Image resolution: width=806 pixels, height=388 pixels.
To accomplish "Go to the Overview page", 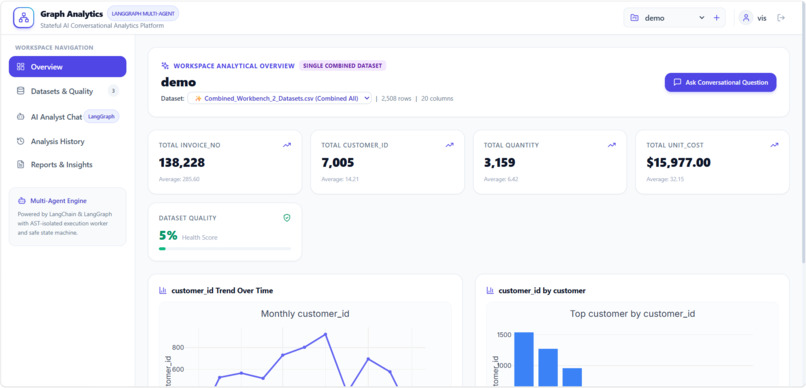I will [67, 67].
